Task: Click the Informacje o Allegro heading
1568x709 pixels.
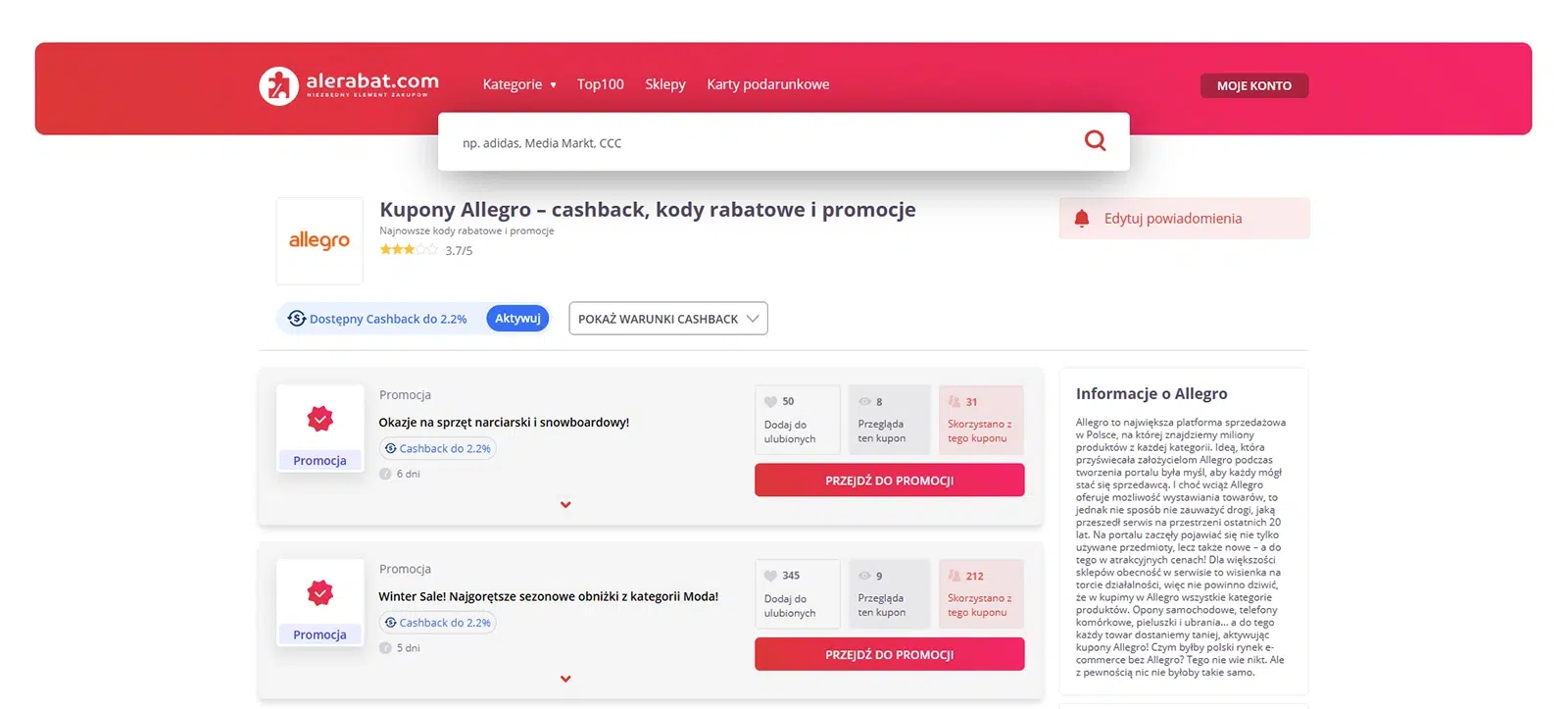Action: [x=1151, y=393]
